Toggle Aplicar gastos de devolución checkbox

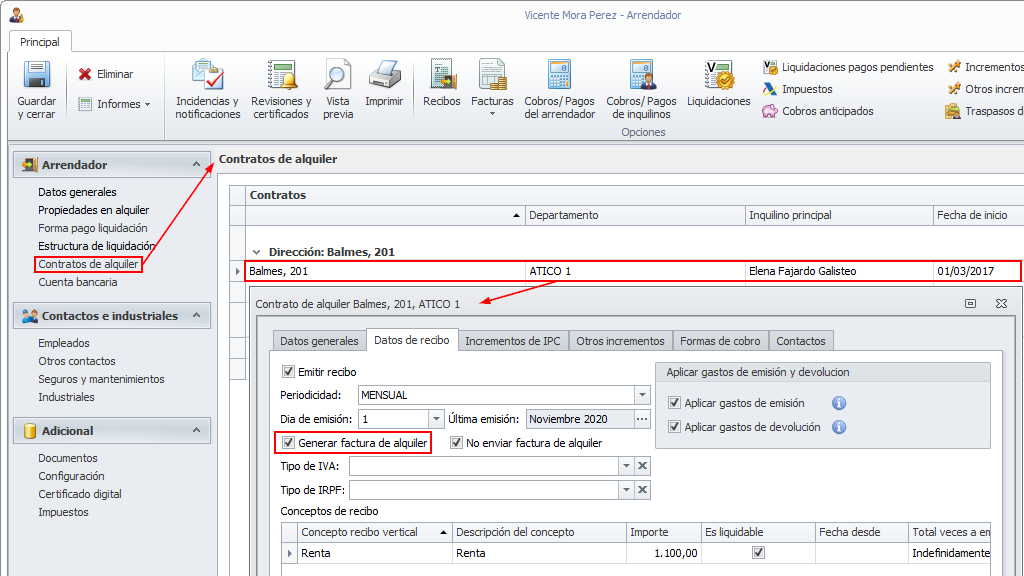(x=675, y=427)
